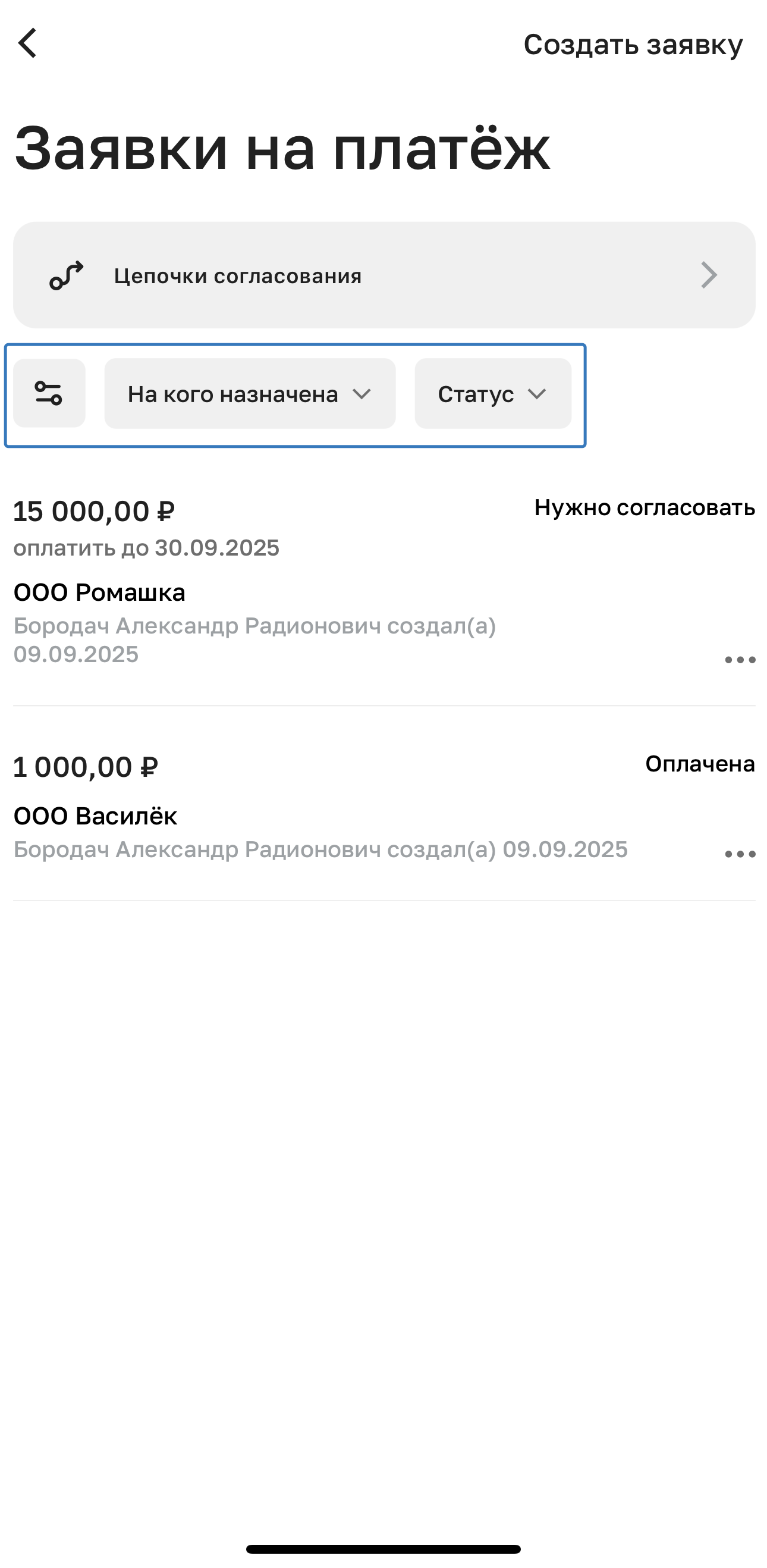767x1568 pixels.
Task: Expand the 'На кого назначена' dropdown
Action: [x=249, y=394]
